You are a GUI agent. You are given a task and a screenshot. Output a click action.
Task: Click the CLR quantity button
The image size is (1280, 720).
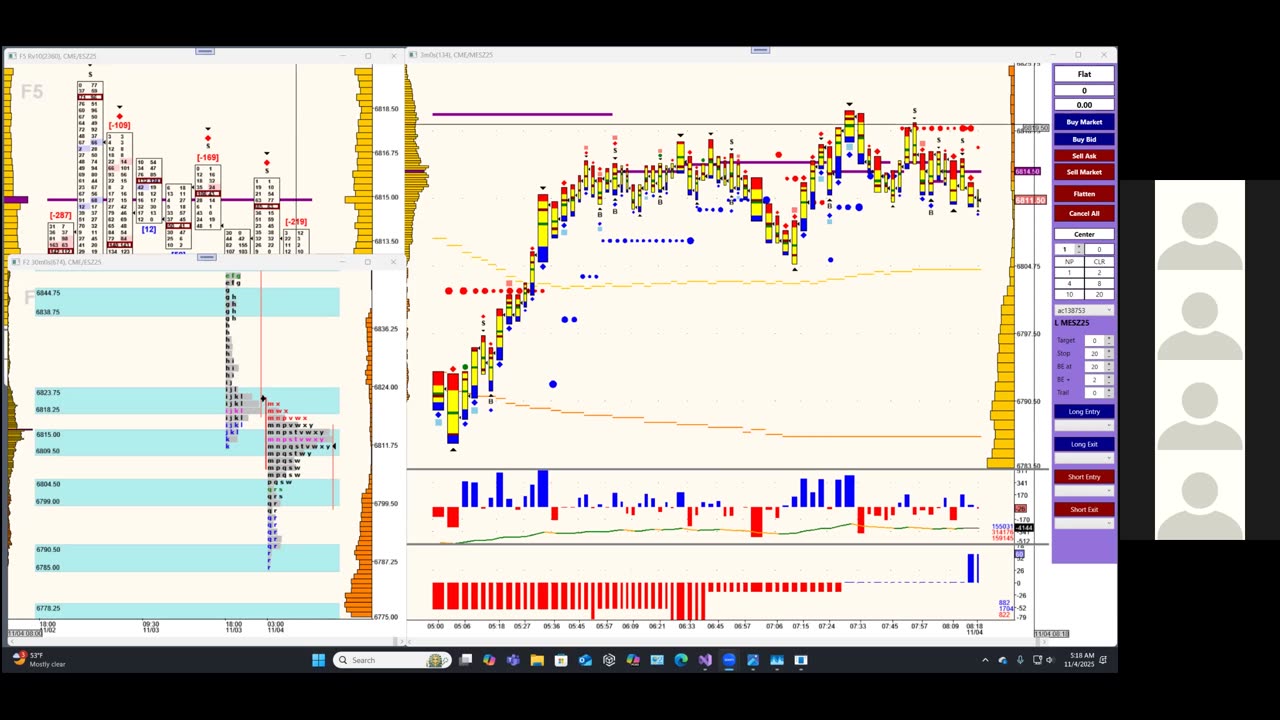point(1099,262)
